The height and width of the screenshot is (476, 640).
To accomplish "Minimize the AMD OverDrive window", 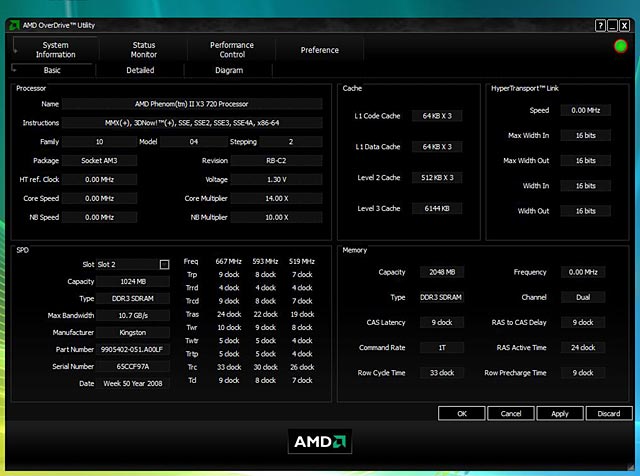I will [x=612, y=26].
